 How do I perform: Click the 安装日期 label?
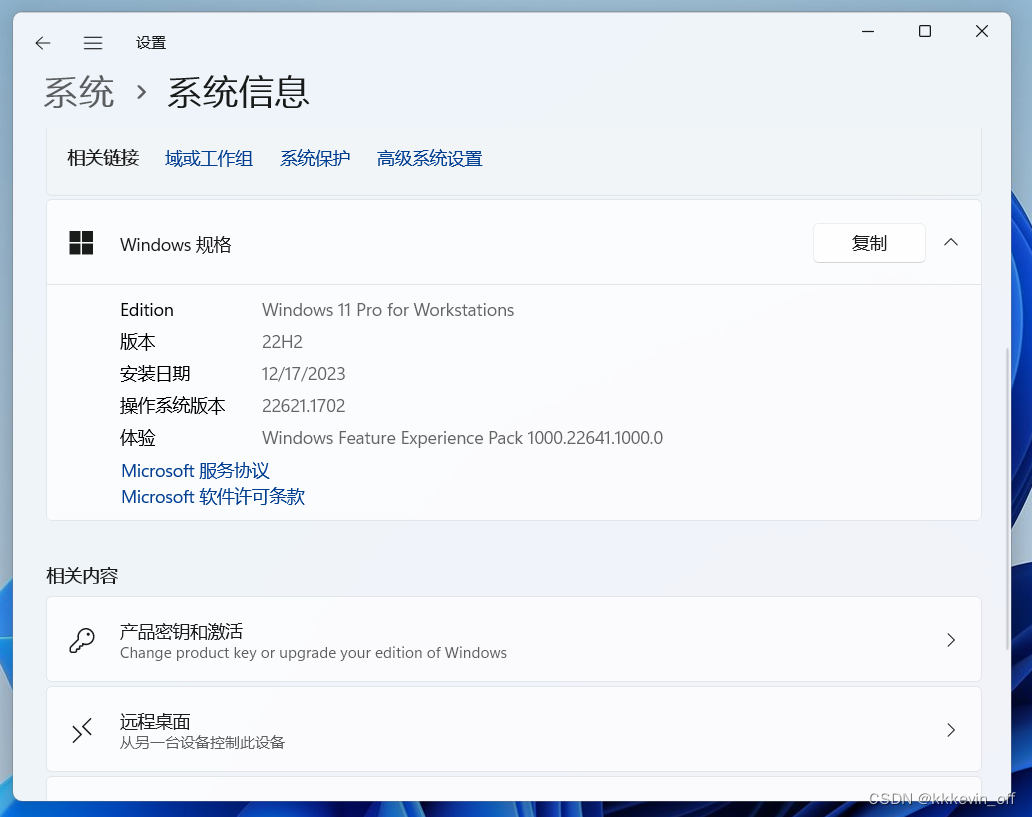(x=155, y=374)
